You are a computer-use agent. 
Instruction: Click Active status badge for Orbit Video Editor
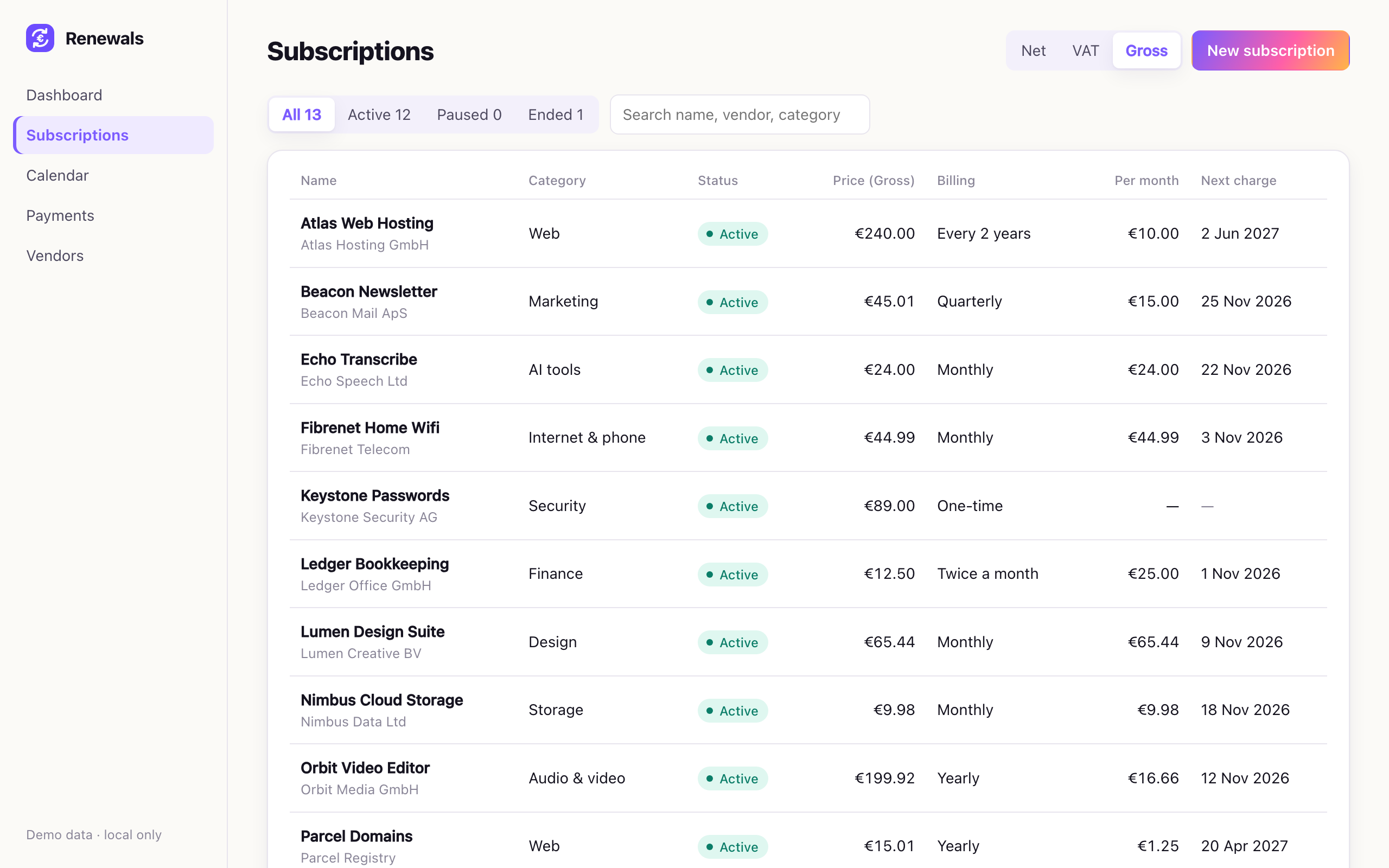point(732,778)
